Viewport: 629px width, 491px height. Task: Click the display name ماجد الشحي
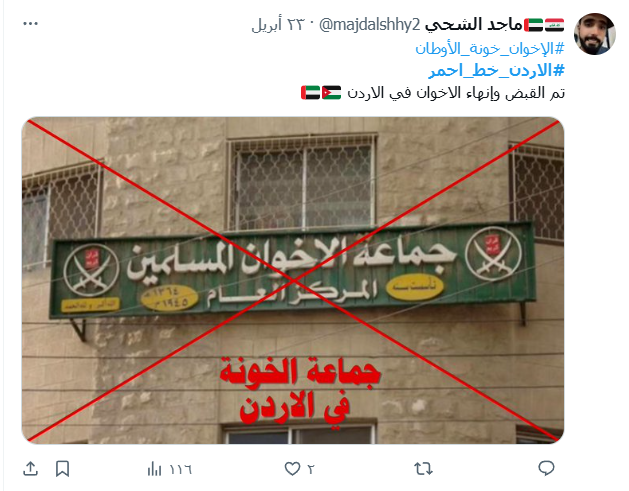pos(473,25)
